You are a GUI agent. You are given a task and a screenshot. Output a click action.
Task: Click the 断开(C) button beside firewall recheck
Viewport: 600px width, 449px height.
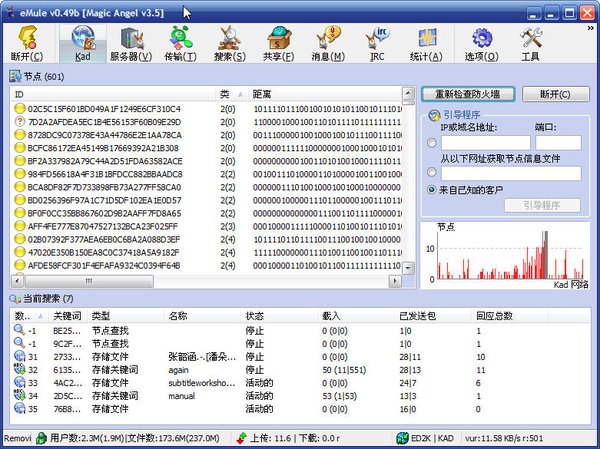[556, 94]
